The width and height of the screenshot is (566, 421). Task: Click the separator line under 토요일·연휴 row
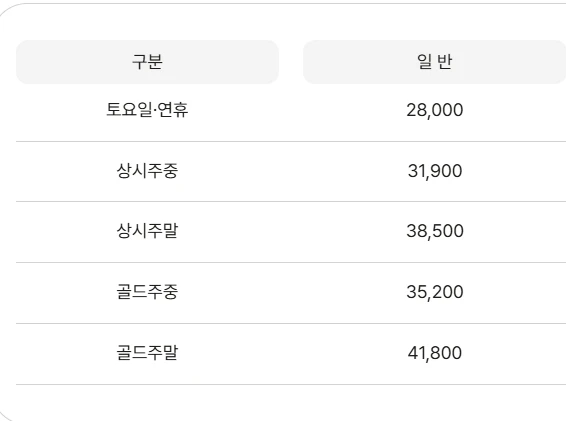tap(291, 142)
